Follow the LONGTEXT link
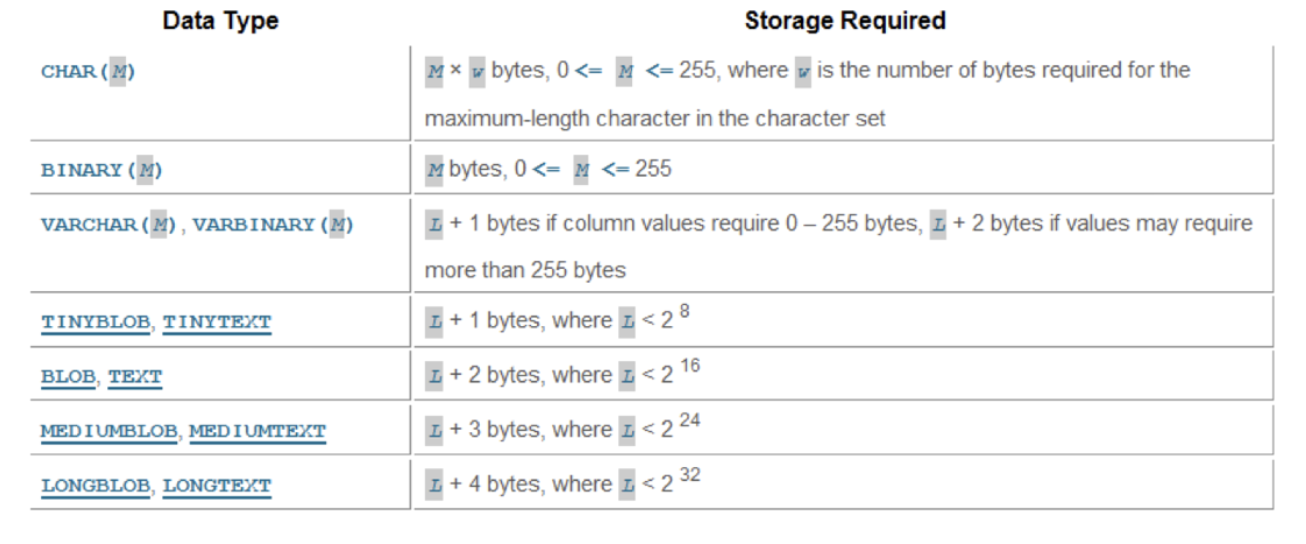The height and width of the screenshot is (544, 1306). (x=217, y=486)
